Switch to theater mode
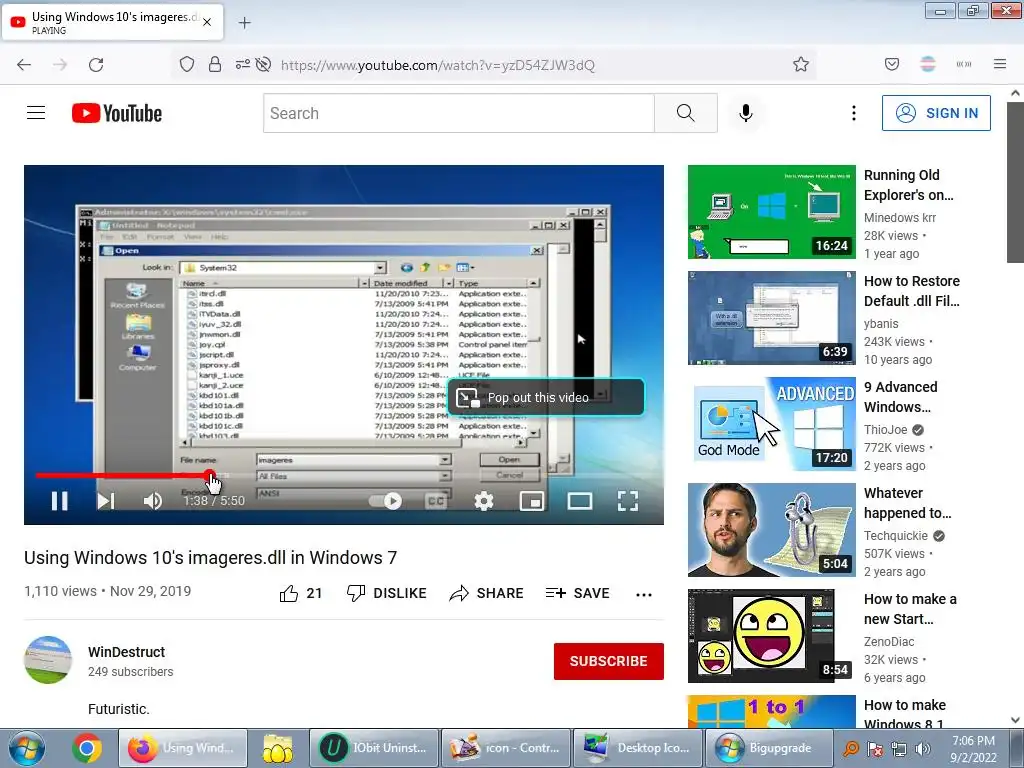 (579, 501)
